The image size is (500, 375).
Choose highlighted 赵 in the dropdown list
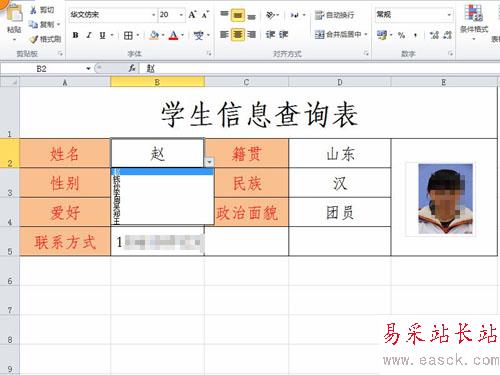pyautogui.click(x=162, y=171)
